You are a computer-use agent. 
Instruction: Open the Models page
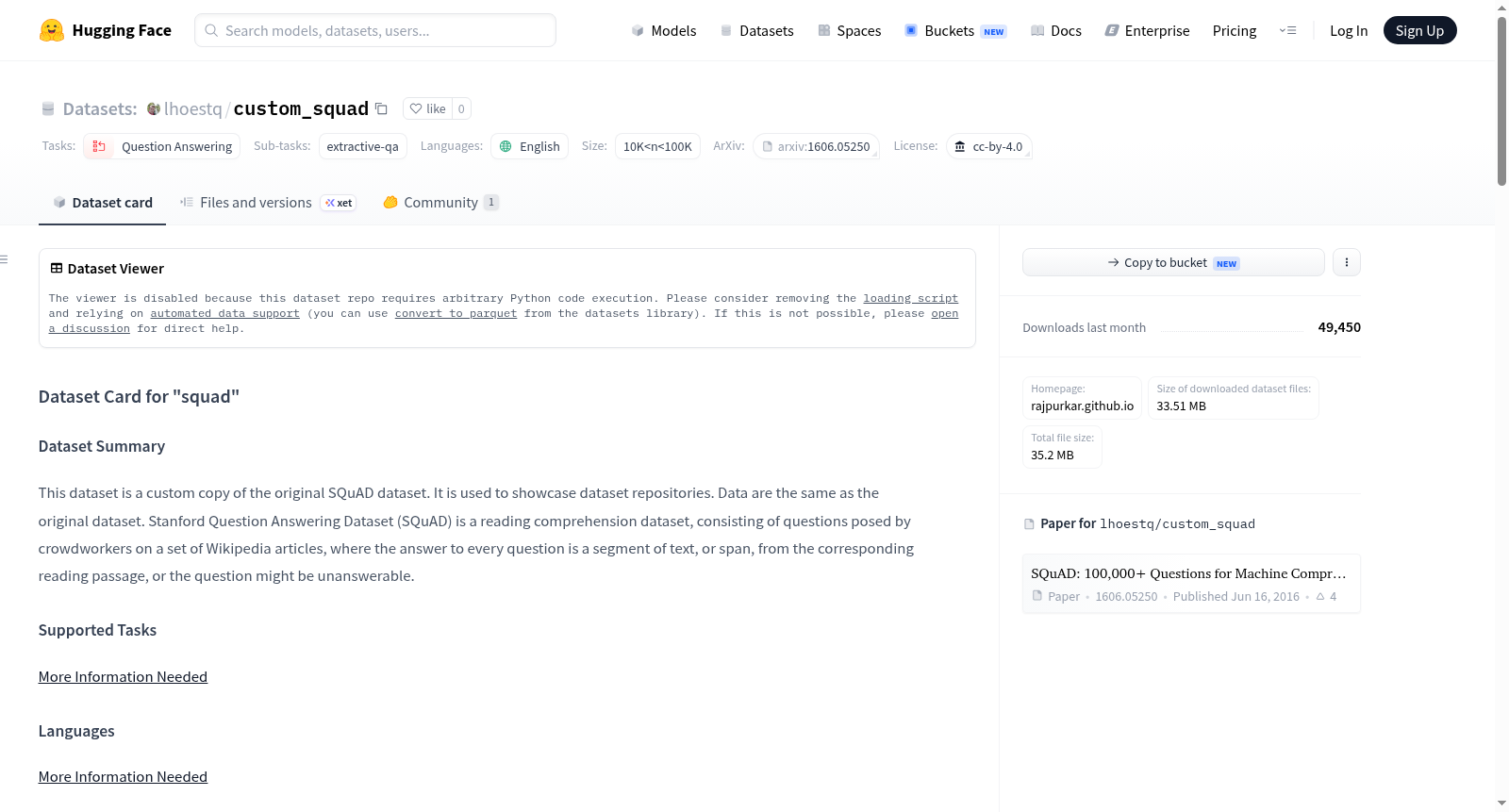point(664,30)
